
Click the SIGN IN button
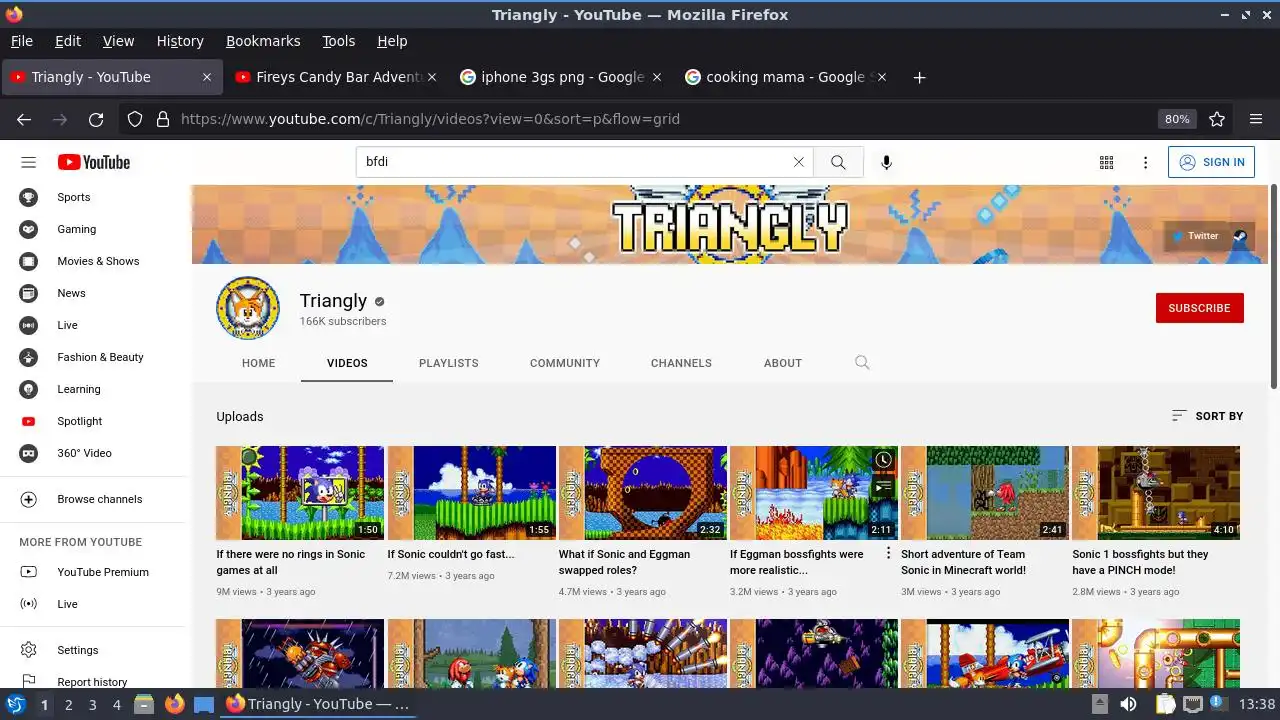(x=1211, y=162)
